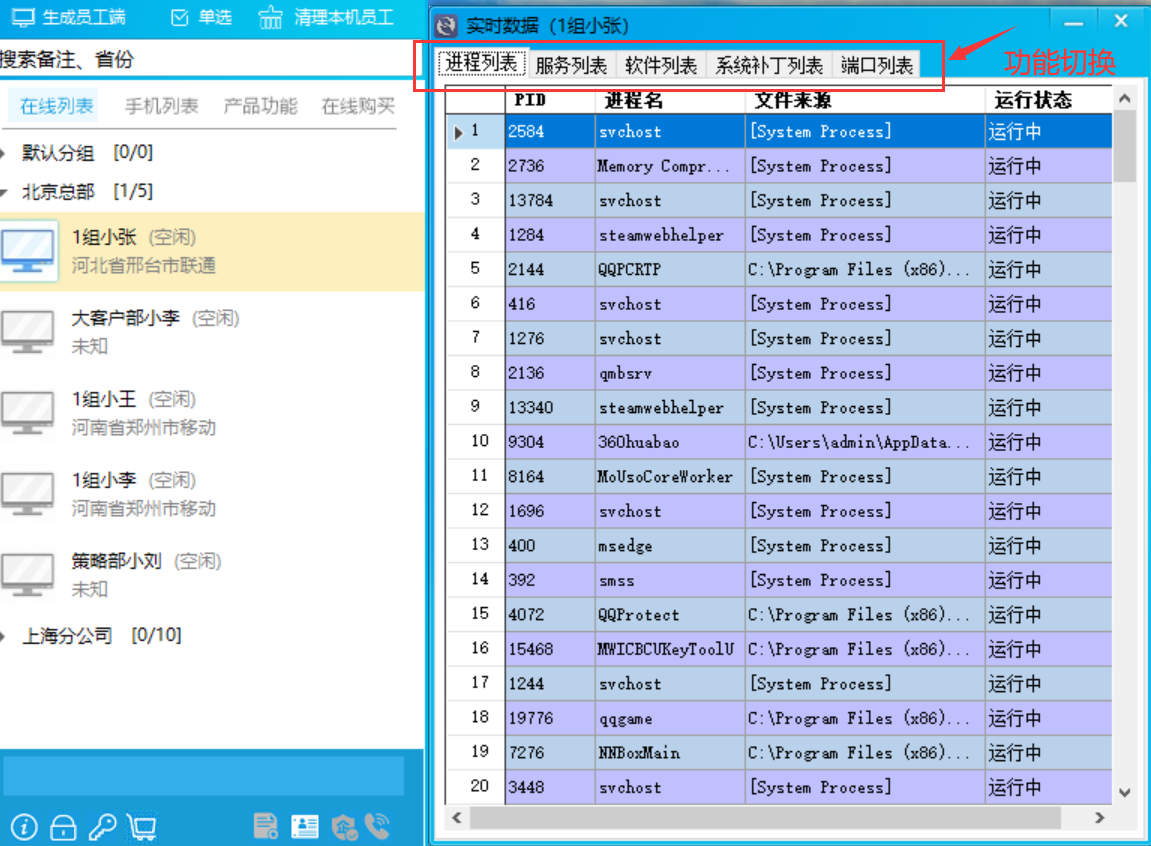Click the info icon in bottom bar

pyautogui.click(x=24, y=827)
